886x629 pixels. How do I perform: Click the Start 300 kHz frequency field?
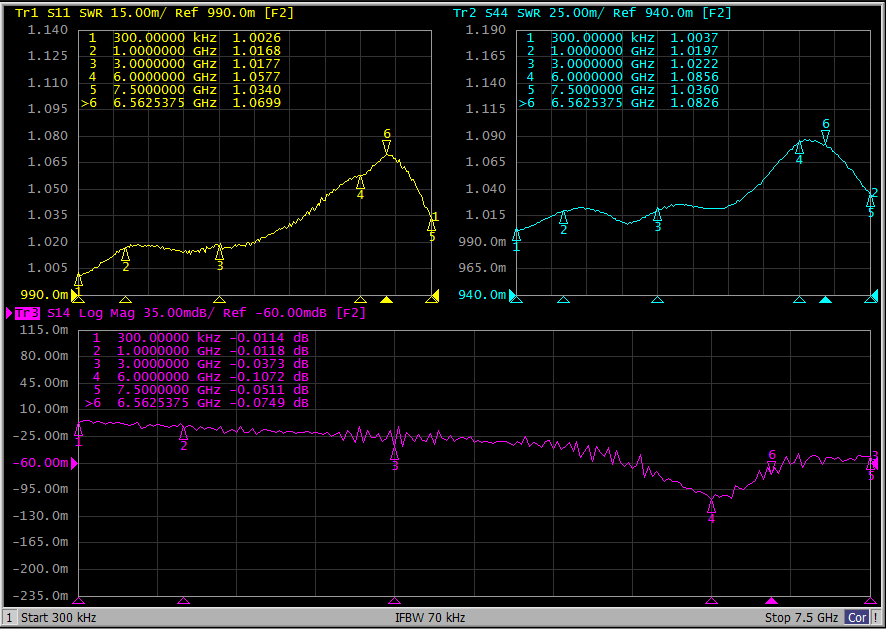pos(59,618)
